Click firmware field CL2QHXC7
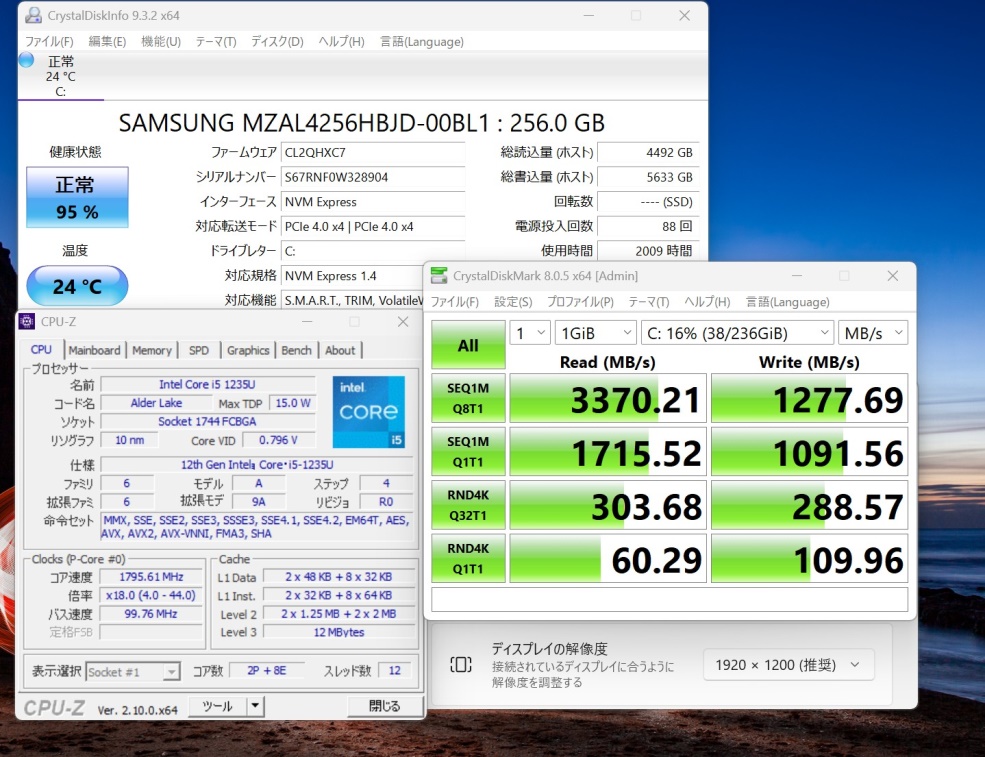985x757 pixels. [373, 153]
